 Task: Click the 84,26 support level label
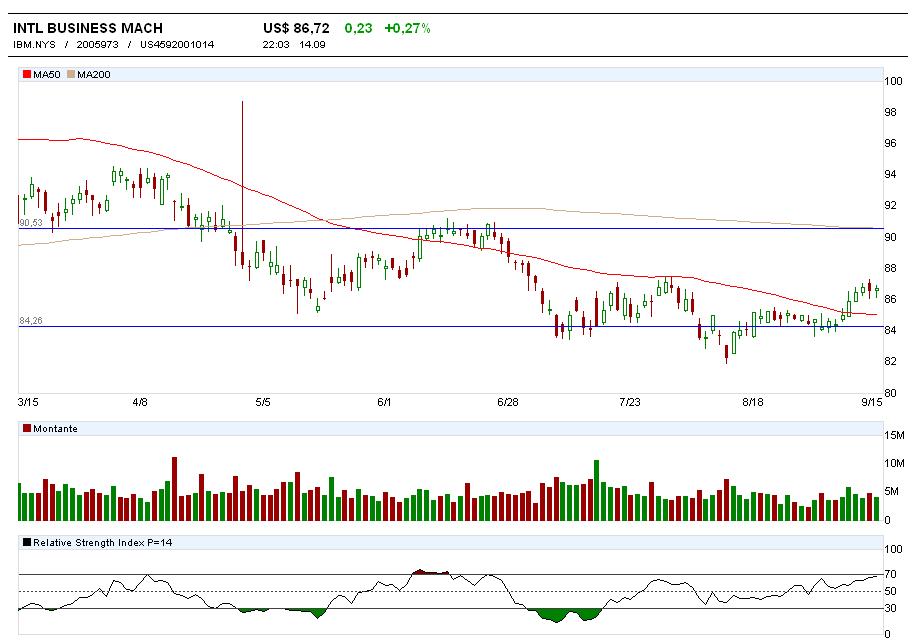pyautogui.click(x=31, y=320)
